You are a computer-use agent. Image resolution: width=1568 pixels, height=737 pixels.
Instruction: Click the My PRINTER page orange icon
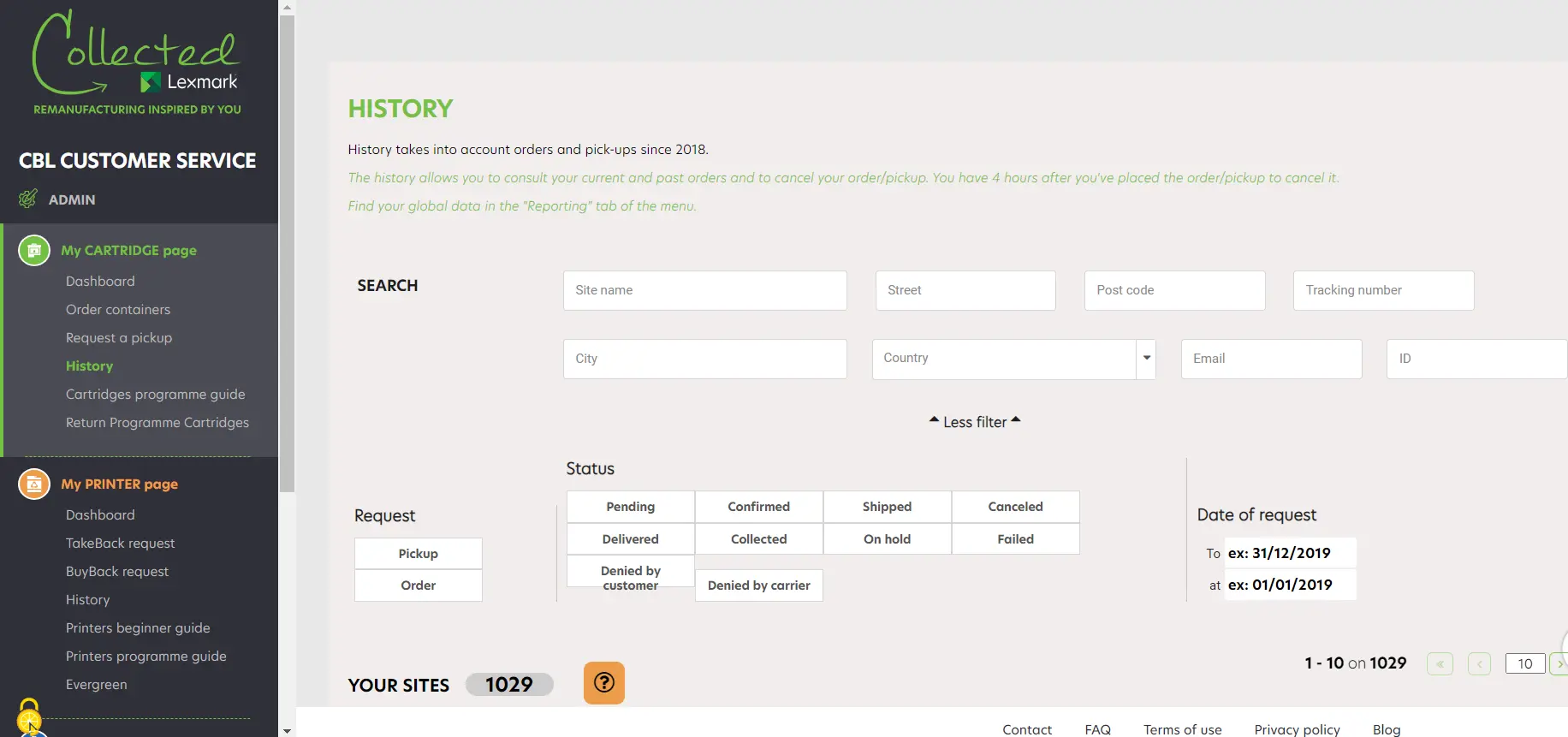(34, 484)
